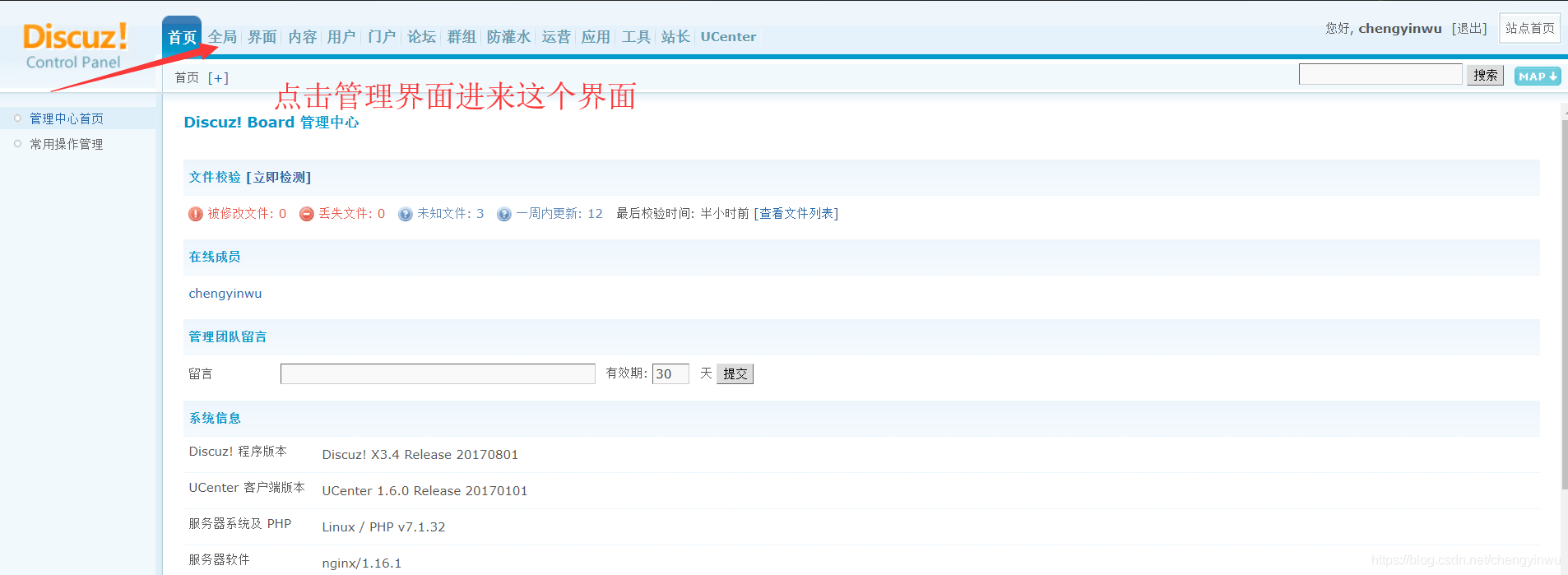Click the 系统信息 section heading

pos(215,418)
